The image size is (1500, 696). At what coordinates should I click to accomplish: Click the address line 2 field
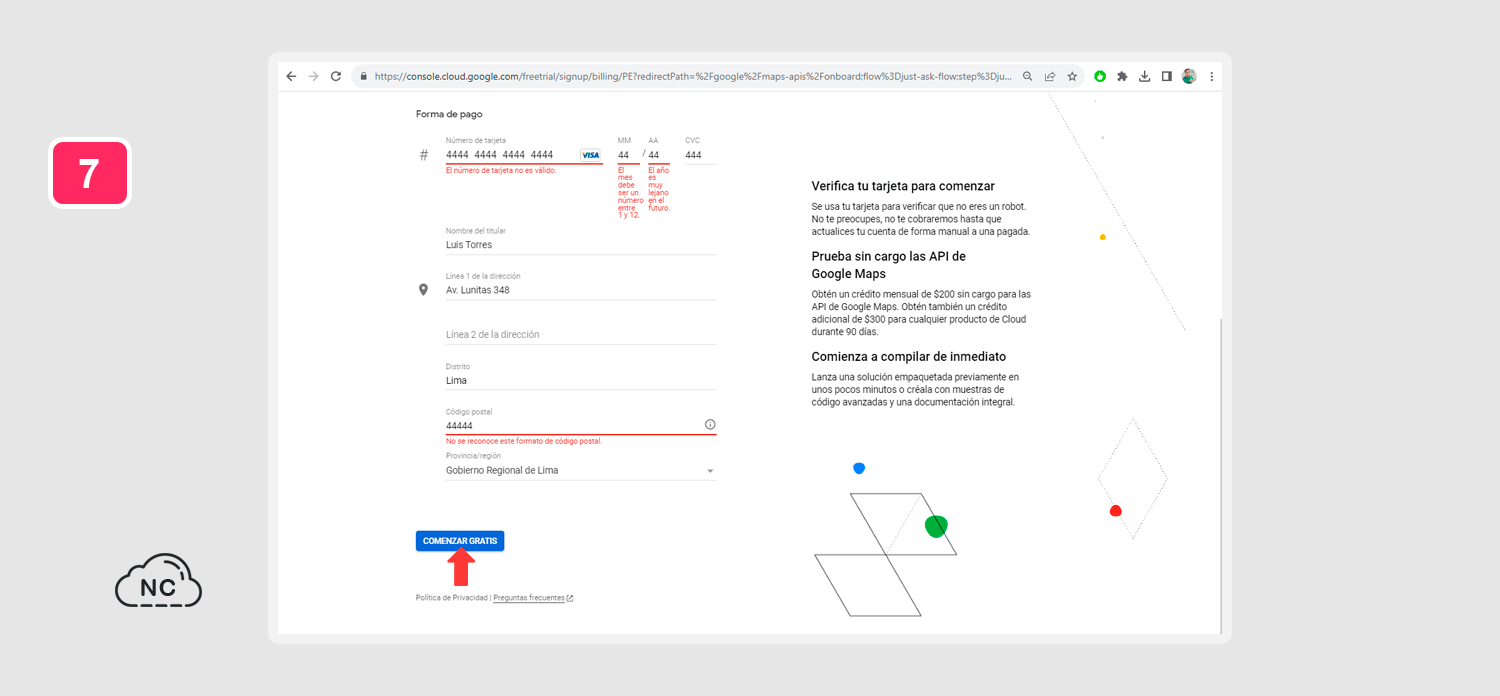coord(581,334)
